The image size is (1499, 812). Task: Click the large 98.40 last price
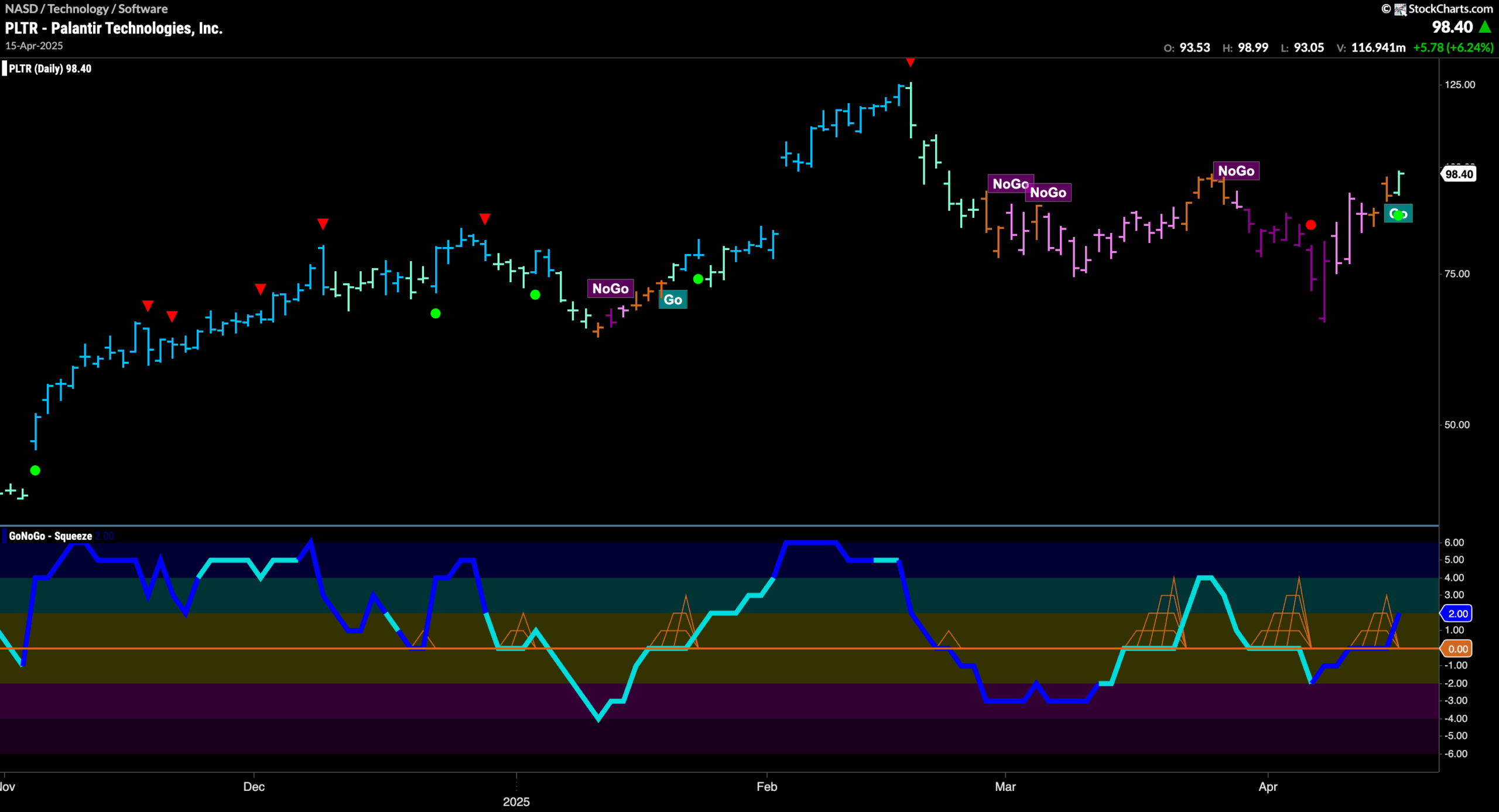pos(1452,27)
